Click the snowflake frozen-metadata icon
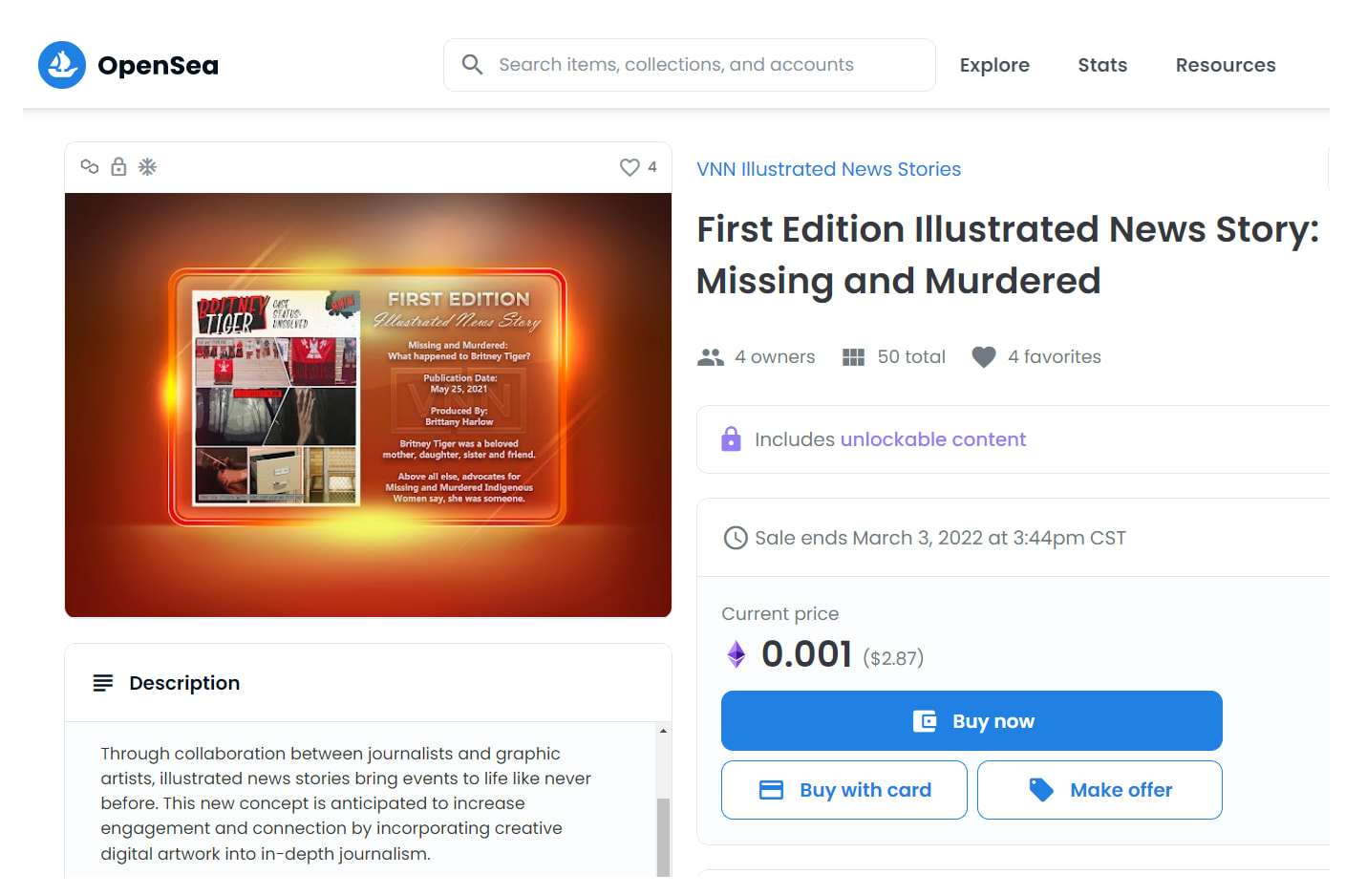The height and width of the screenshot is (896, 1345). [x=147, y=166]
